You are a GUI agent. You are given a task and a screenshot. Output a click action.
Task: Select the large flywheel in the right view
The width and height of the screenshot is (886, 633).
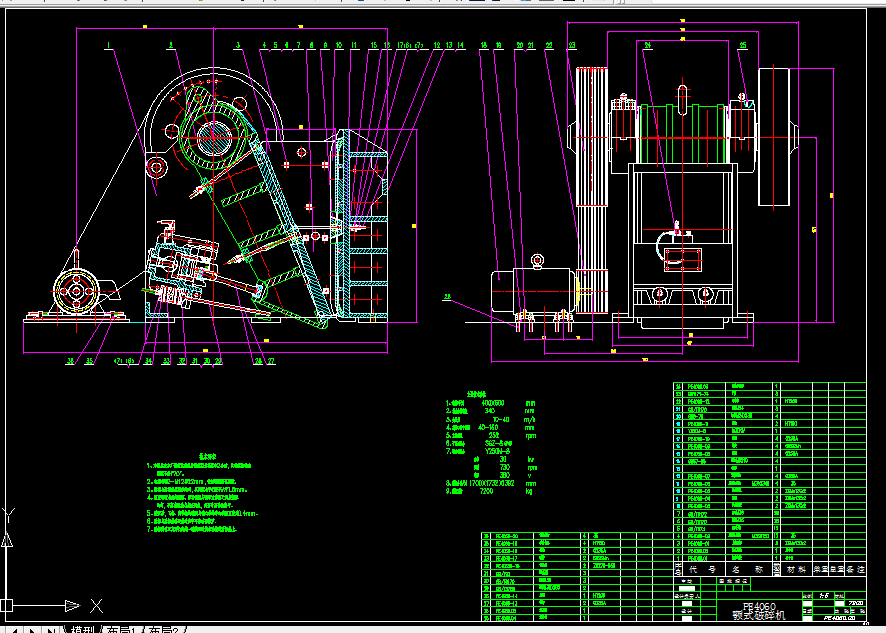coord(774,137)
